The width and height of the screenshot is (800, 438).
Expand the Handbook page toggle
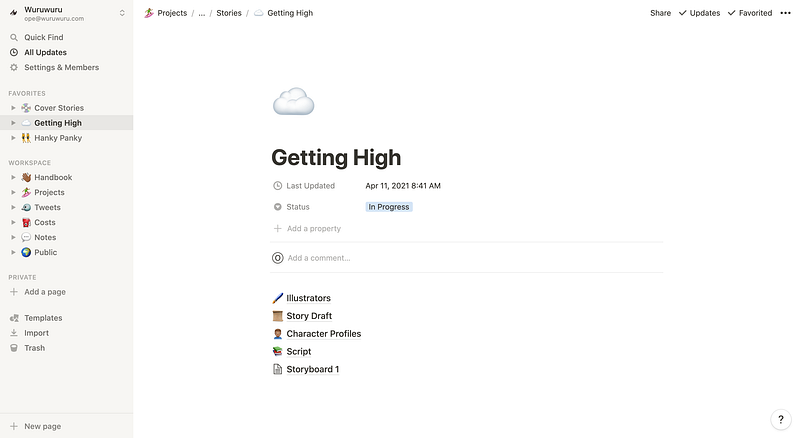point(13,178)
